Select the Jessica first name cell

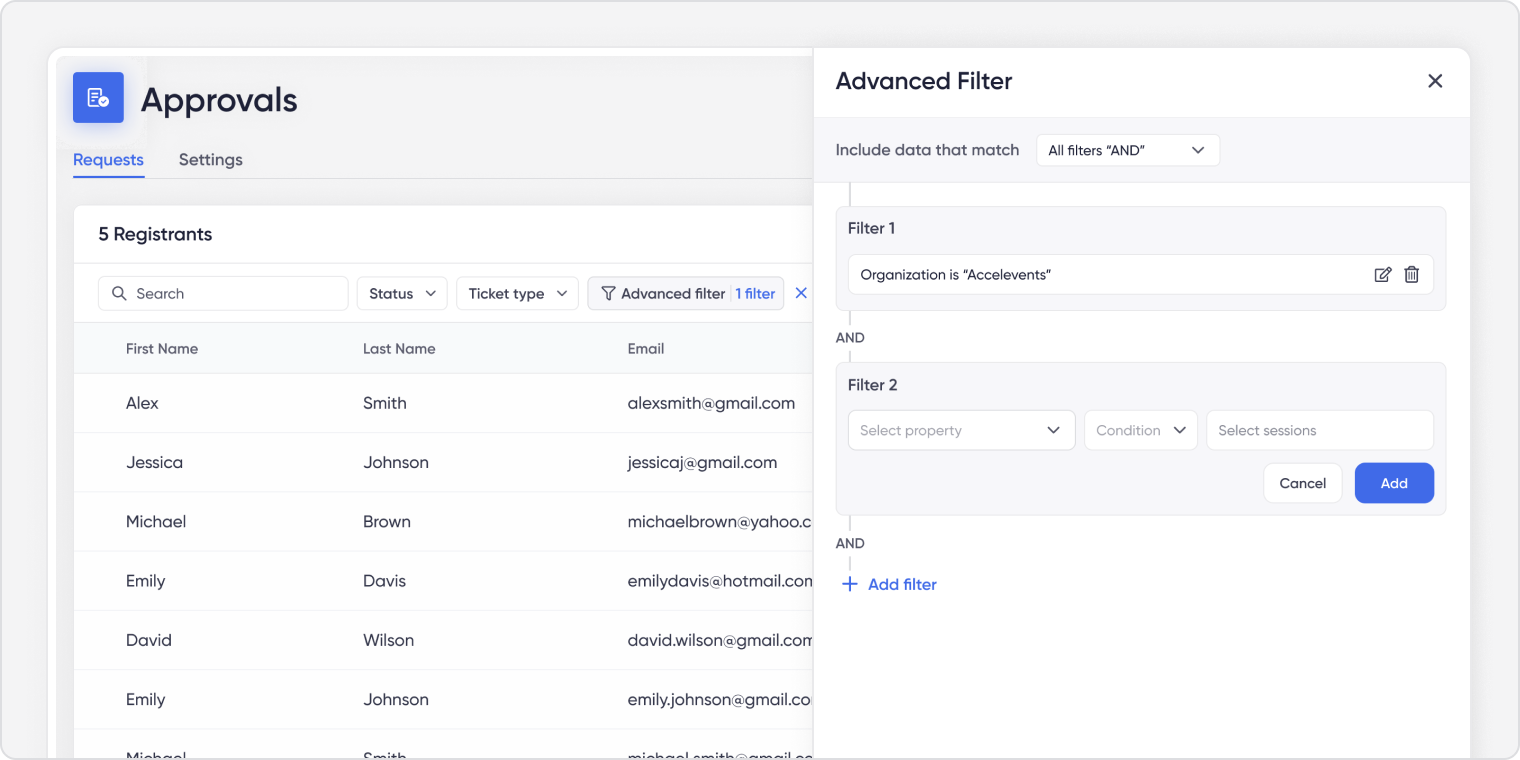click(154, 462)
